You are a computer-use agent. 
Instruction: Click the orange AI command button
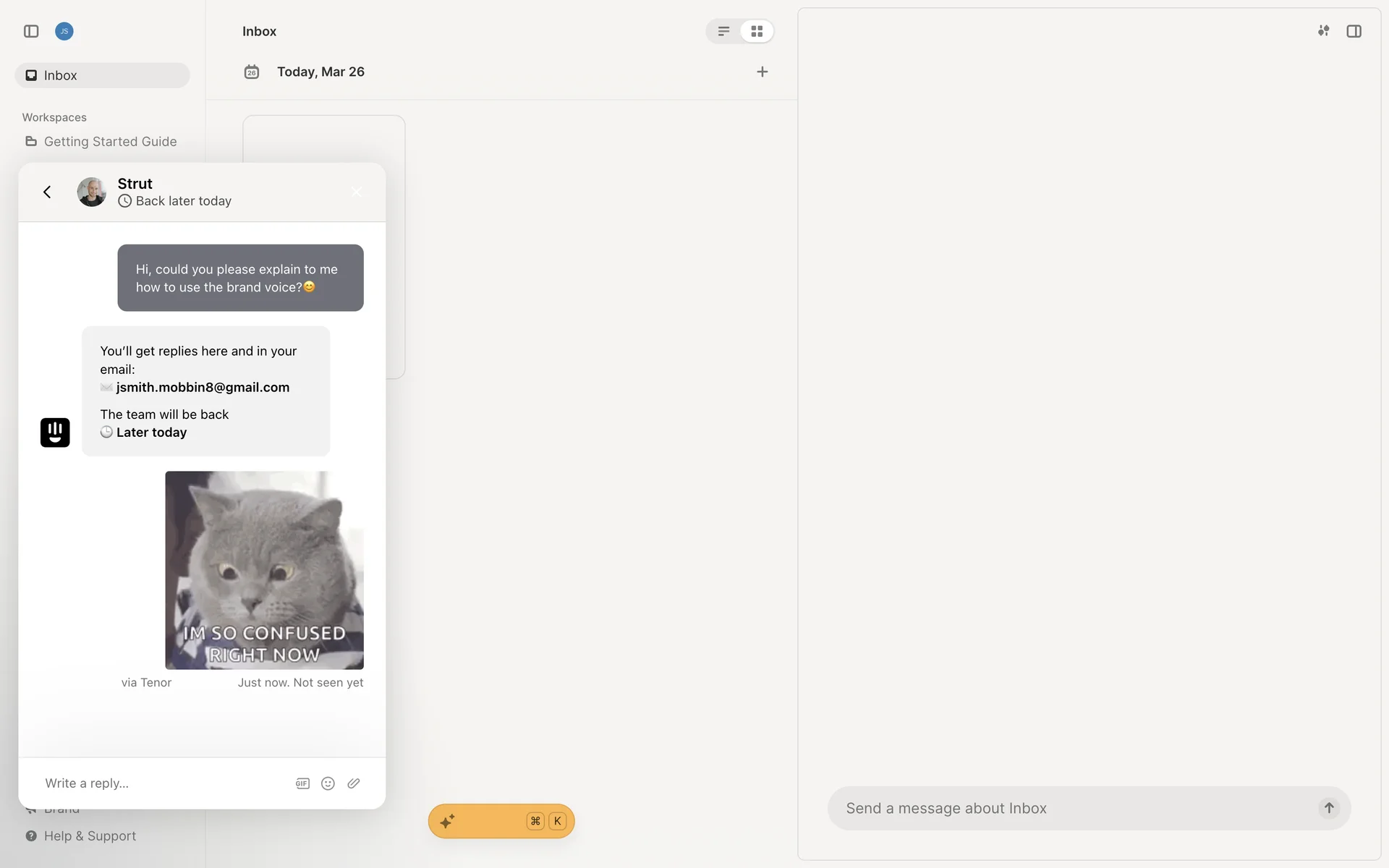pyautogui.click(x=501, y=821)
